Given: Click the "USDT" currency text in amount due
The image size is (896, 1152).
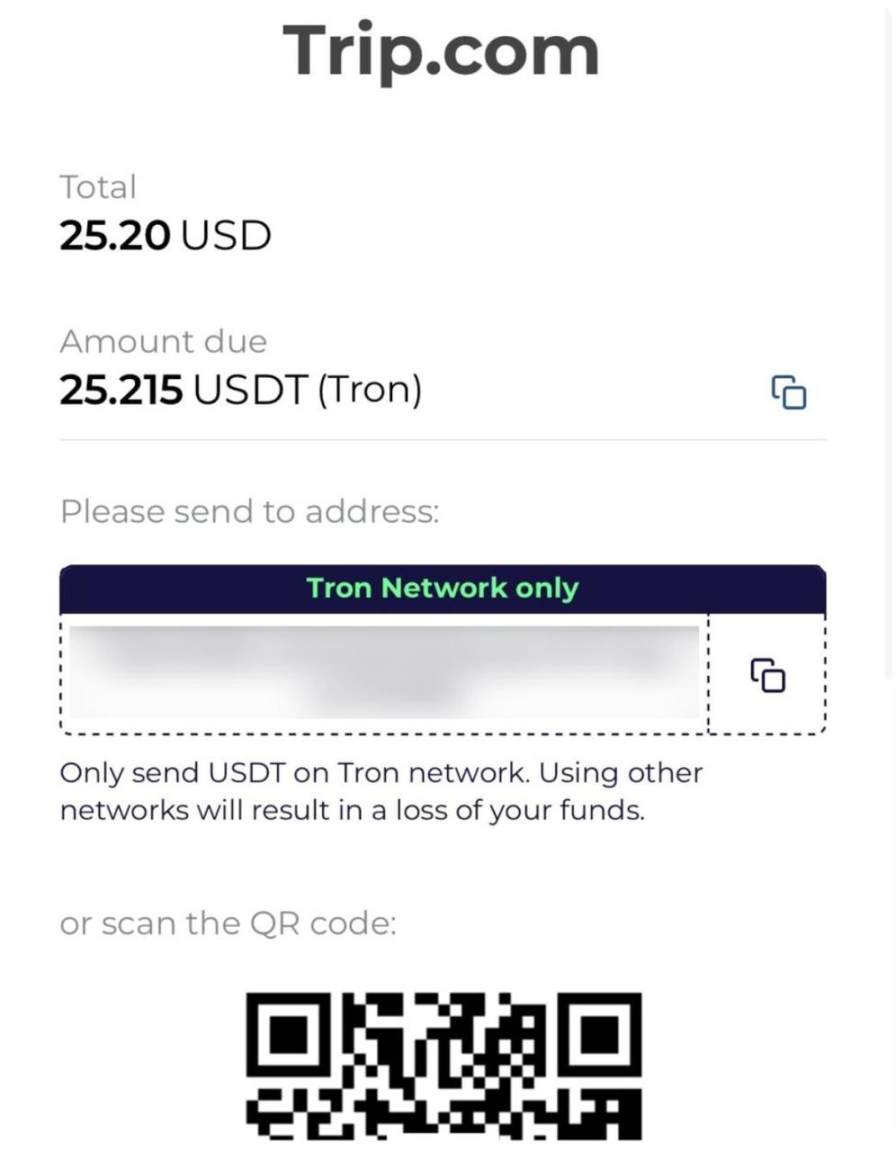Looking at the screenshot, I should (249, 391).
